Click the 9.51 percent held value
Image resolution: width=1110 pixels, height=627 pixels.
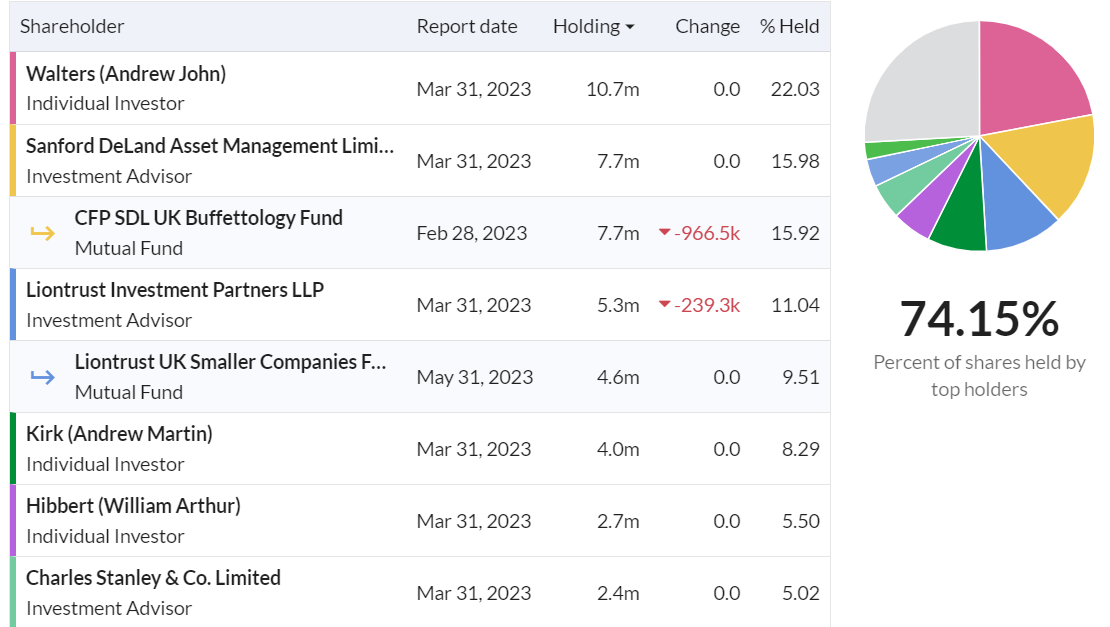[801, 377]
